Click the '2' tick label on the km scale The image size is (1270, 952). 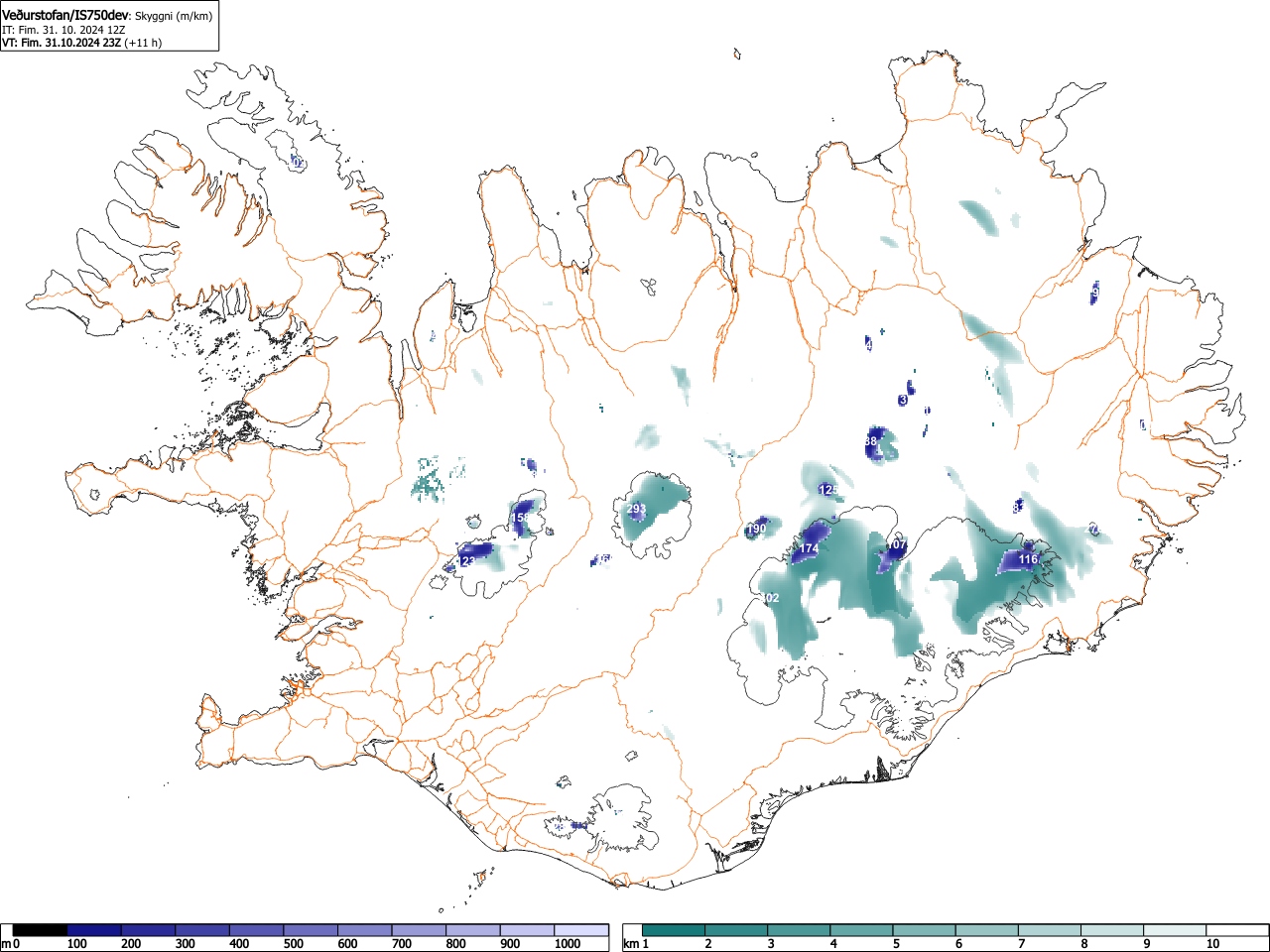707,944
